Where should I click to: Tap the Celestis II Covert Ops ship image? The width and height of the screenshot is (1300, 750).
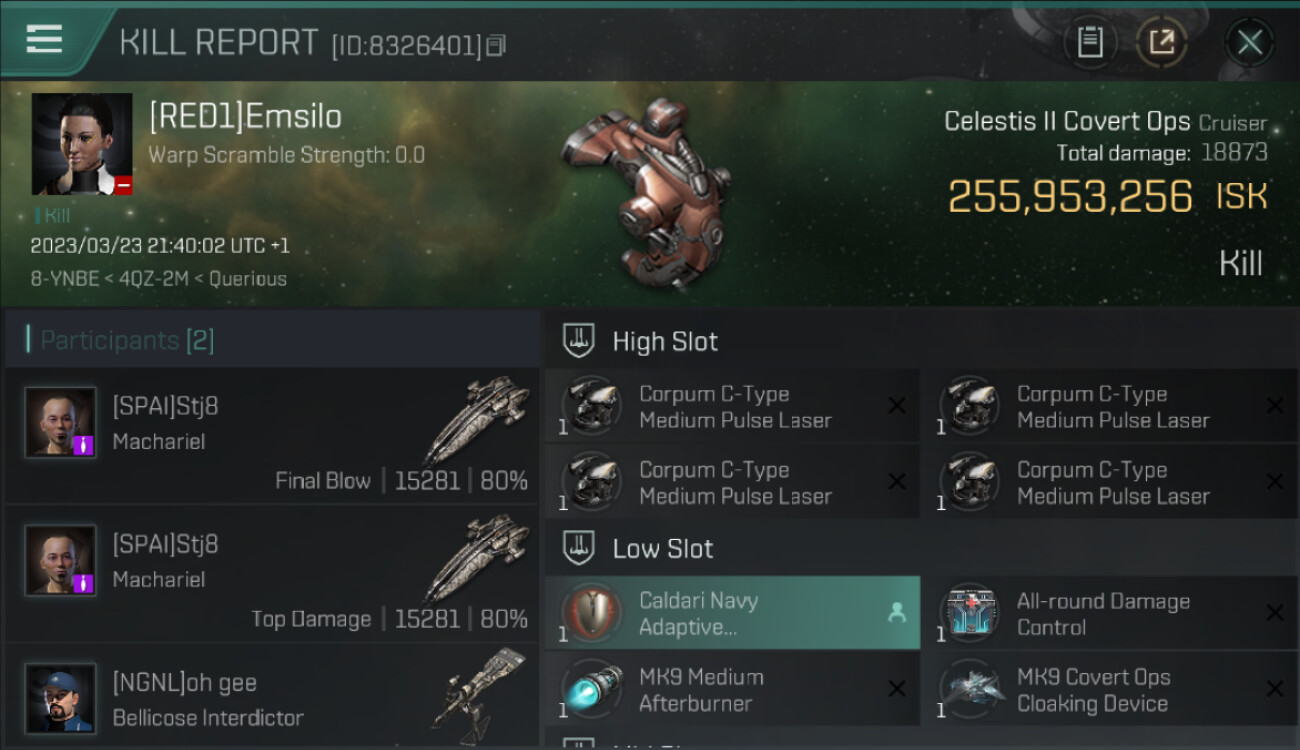click(x=645, y=190)
